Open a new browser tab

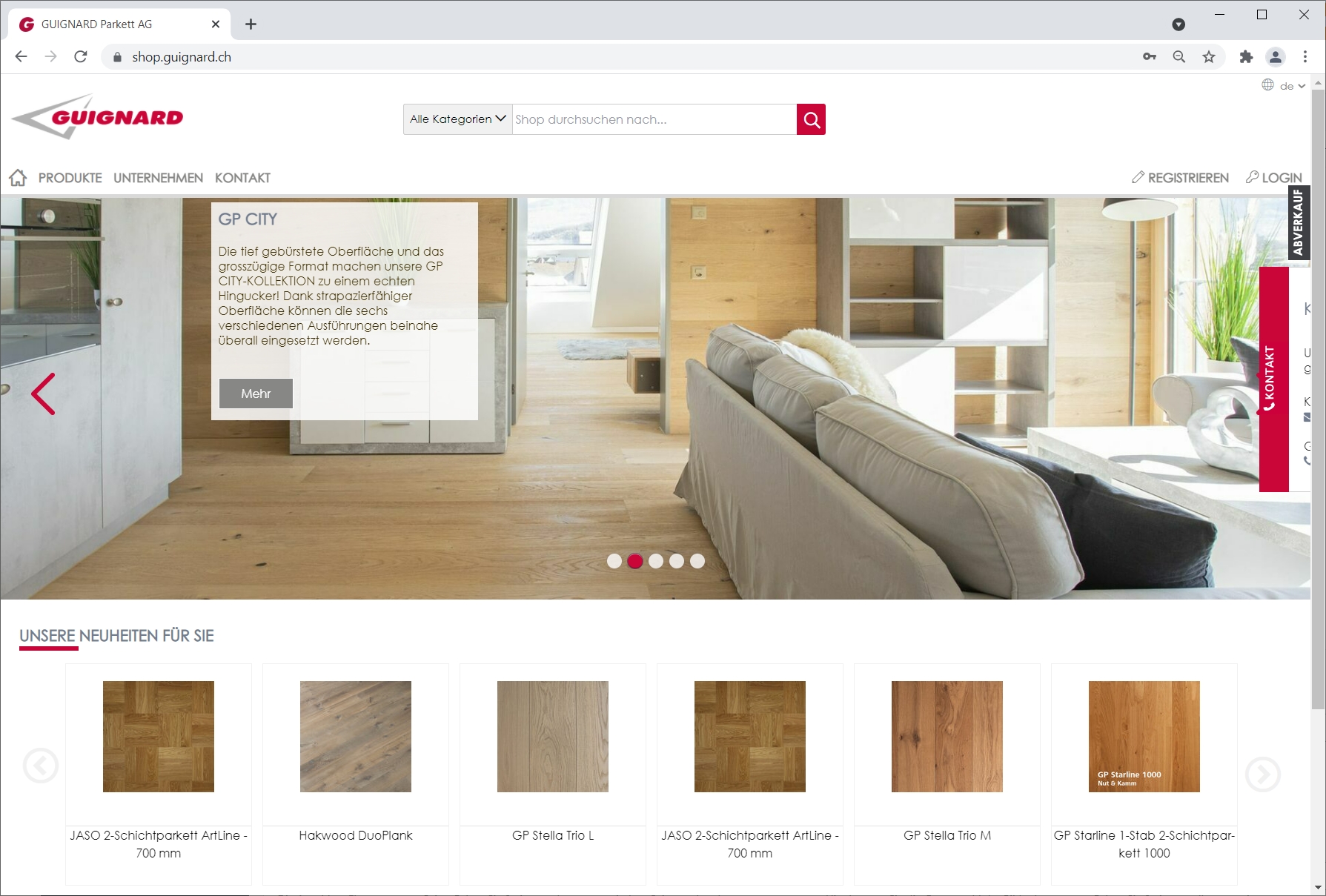pyautogui.click(x=251, y=24)
